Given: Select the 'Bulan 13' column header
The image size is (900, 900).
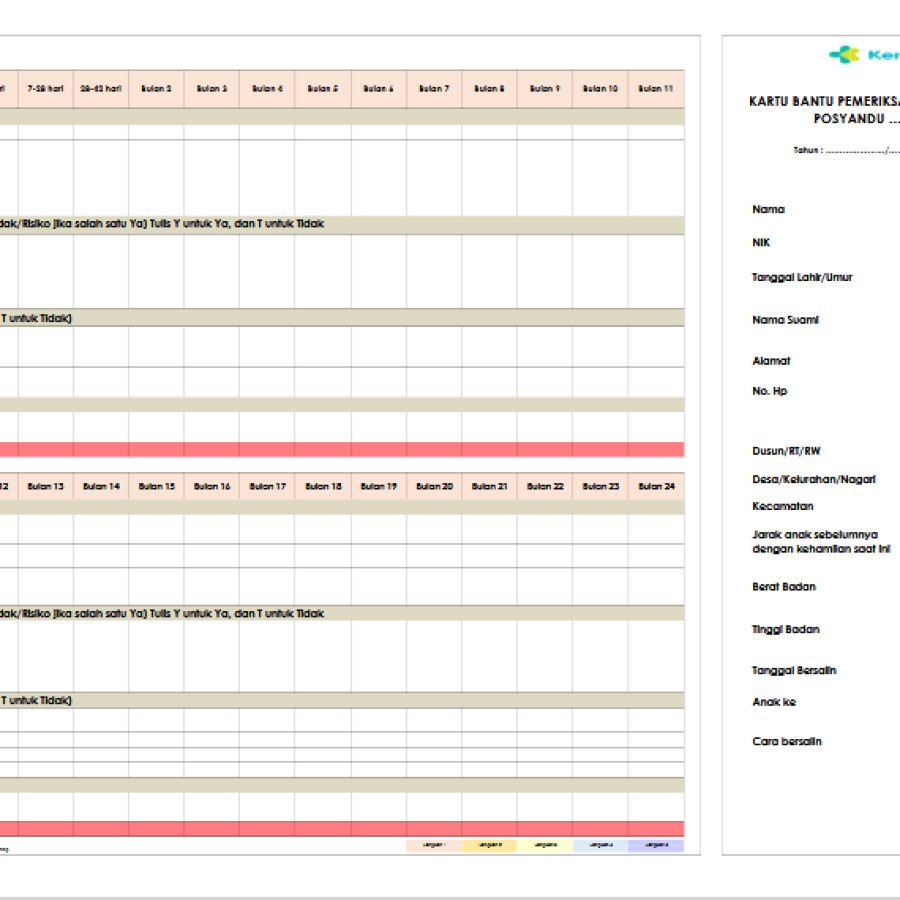Looking at the screenshot, I should 45,486.
